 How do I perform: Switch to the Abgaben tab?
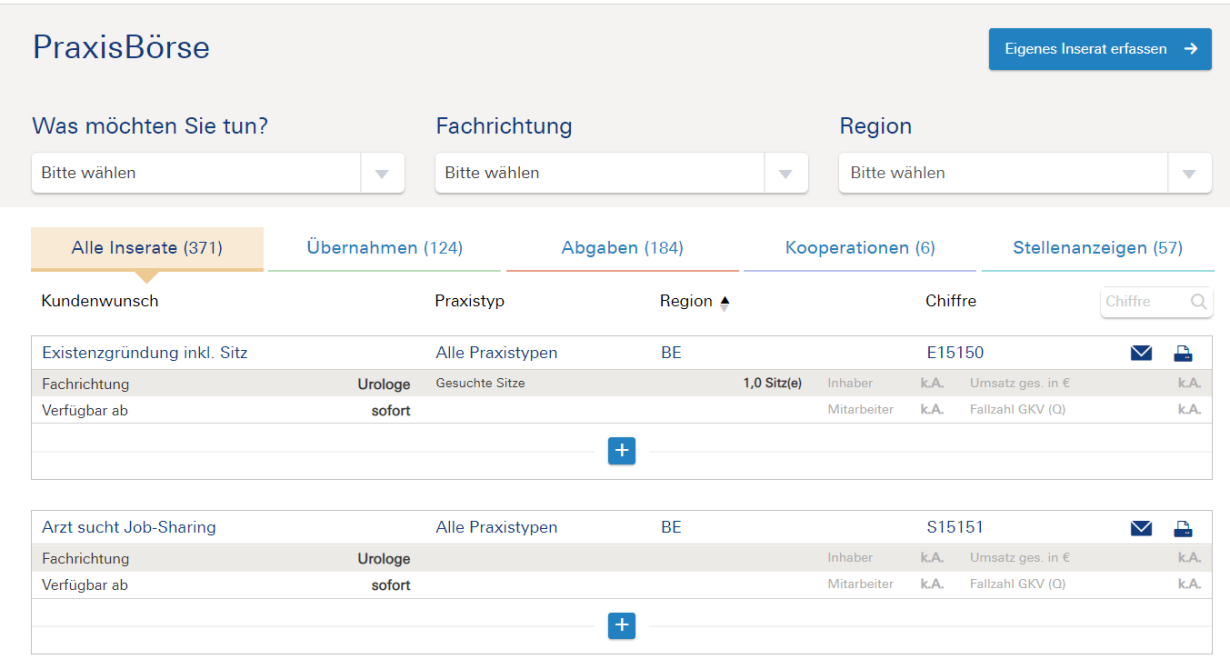click(622, 248)
